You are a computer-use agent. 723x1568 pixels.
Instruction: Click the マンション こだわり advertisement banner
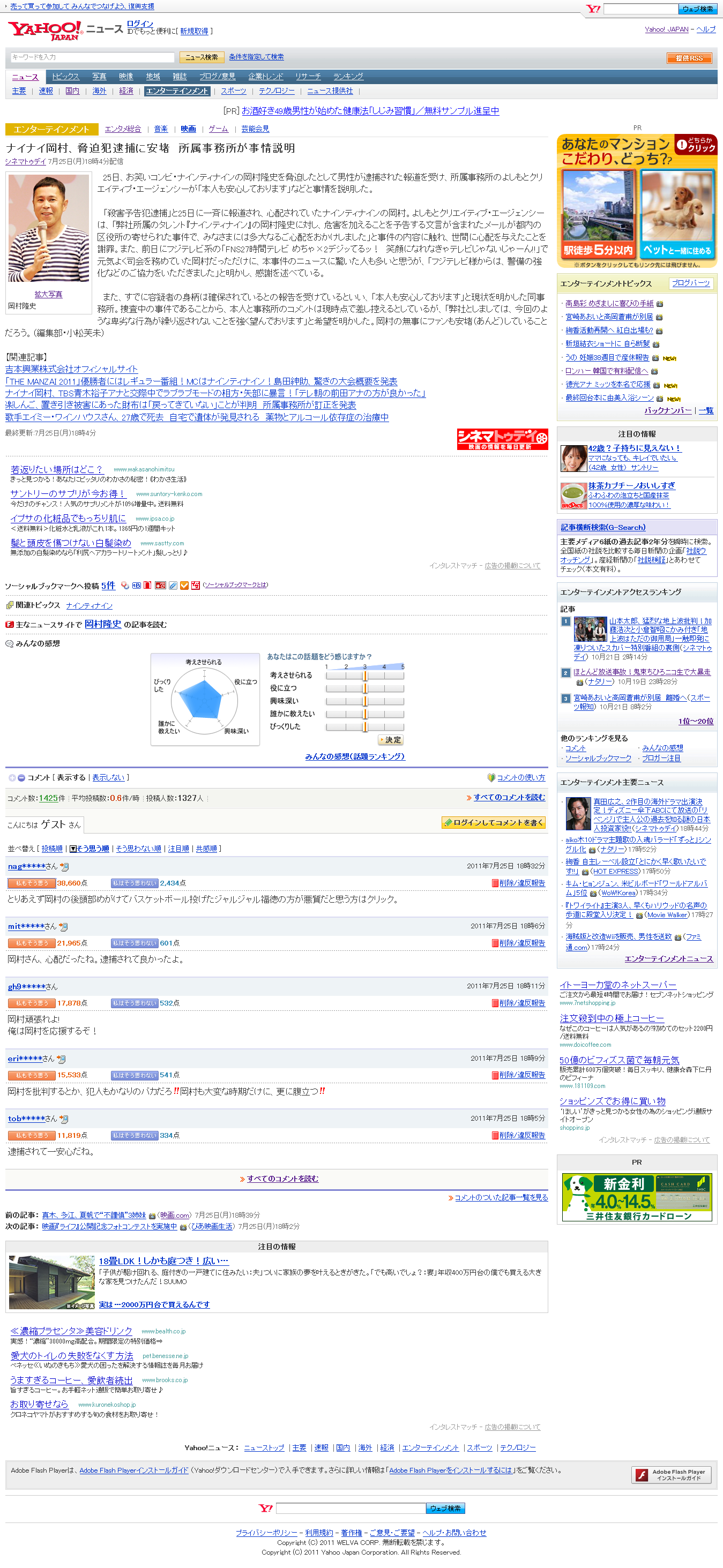[x=637, y=201]
